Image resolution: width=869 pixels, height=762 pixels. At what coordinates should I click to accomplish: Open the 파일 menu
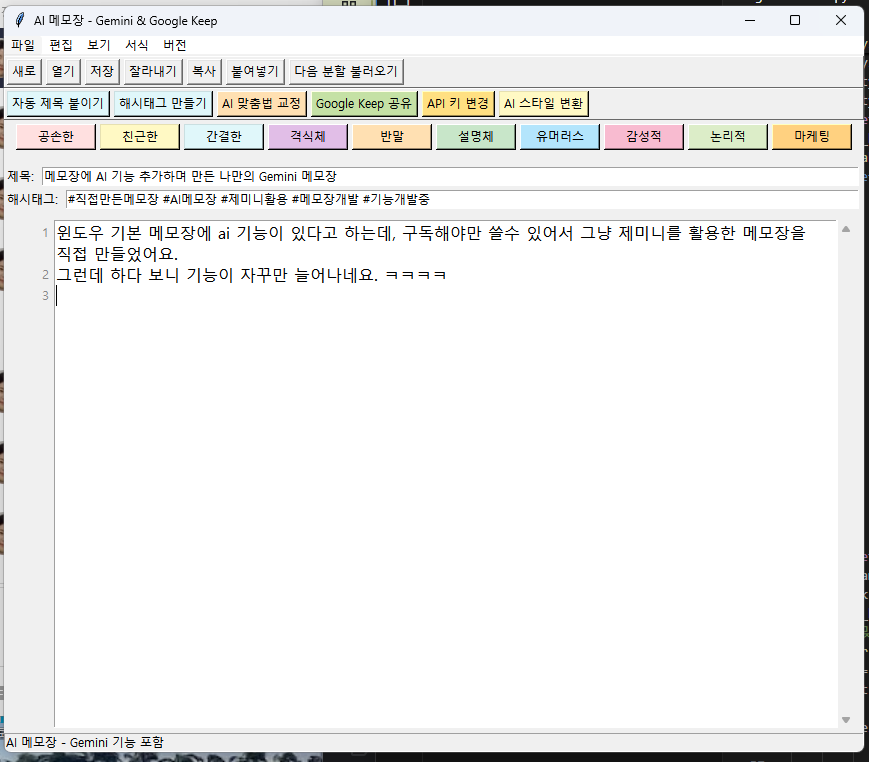[x=23, y=45]
